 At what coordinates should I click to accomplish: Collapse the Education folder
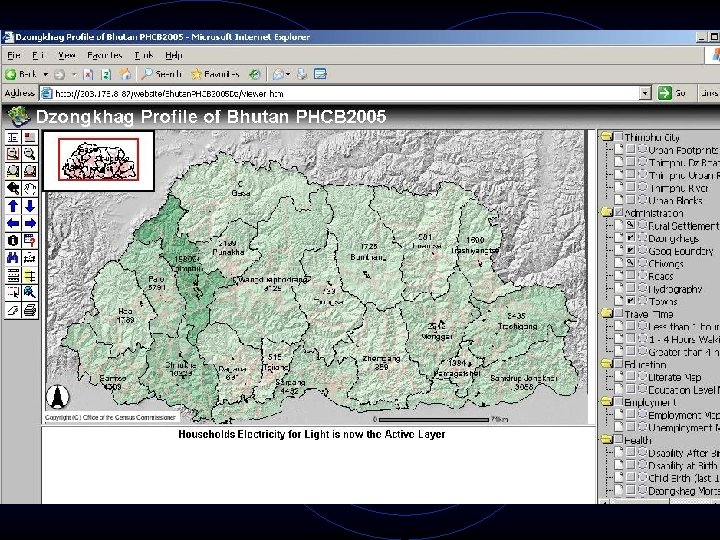point(607,364)
